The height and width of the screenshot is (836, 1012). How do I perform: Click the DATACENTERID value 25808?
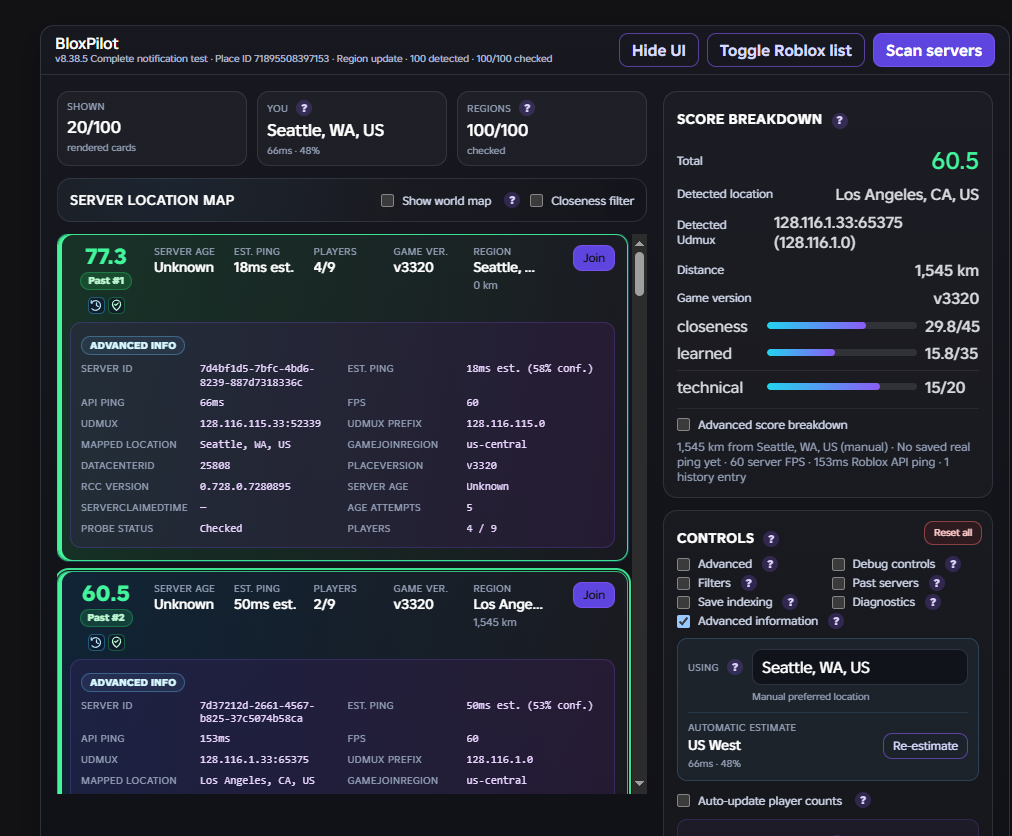[215, 465]
